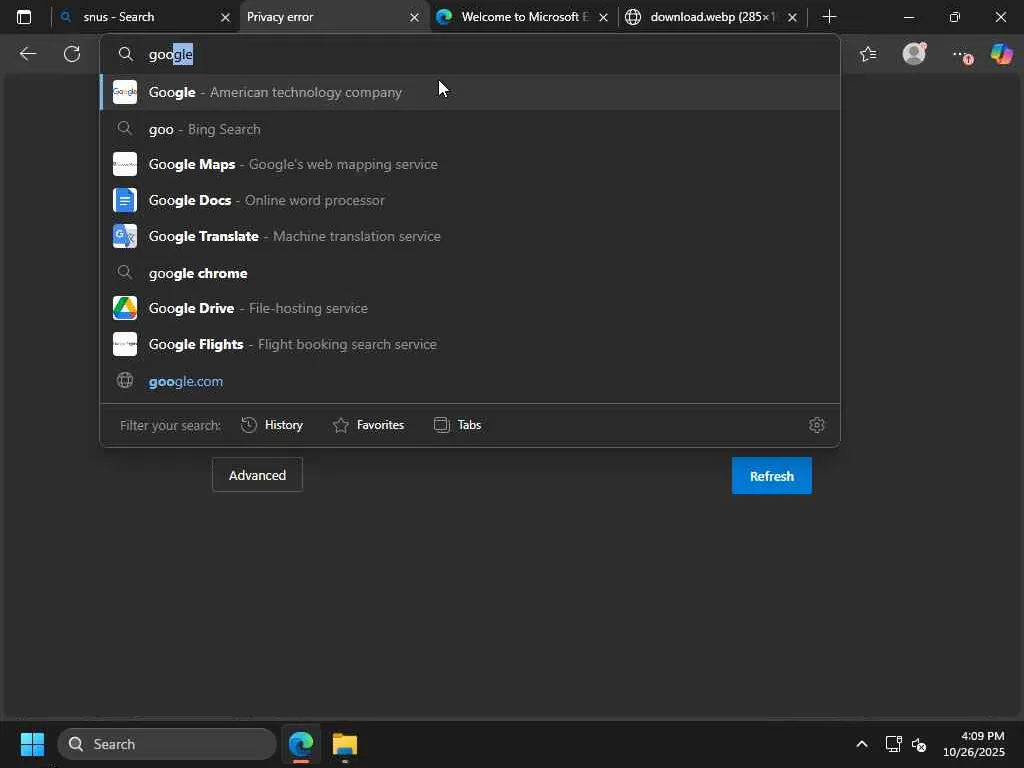Select Google - American technology company suggestion
The height and width of the screenshot is (768, 1024).
(x=470, y=92)
